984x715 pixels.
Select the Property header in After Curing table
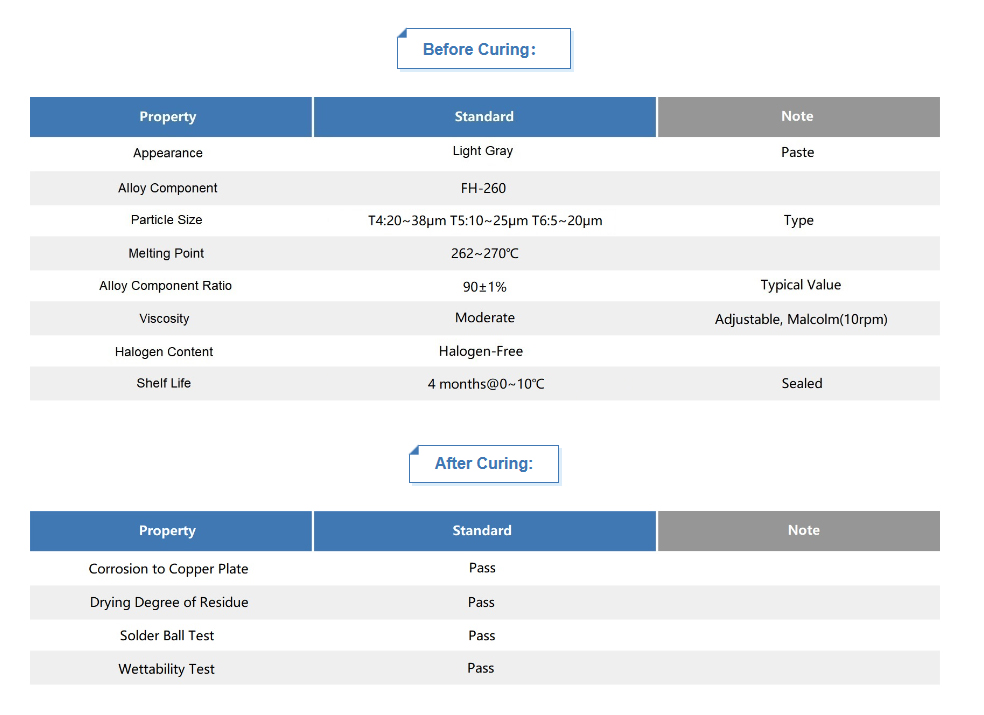pyautogui.click(x=171, y=531)
